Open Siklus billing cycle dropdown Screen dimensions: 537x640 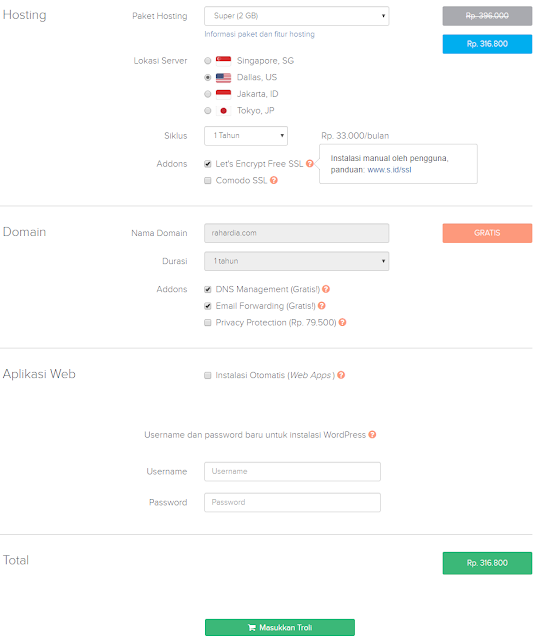click(x=246, y=136)
